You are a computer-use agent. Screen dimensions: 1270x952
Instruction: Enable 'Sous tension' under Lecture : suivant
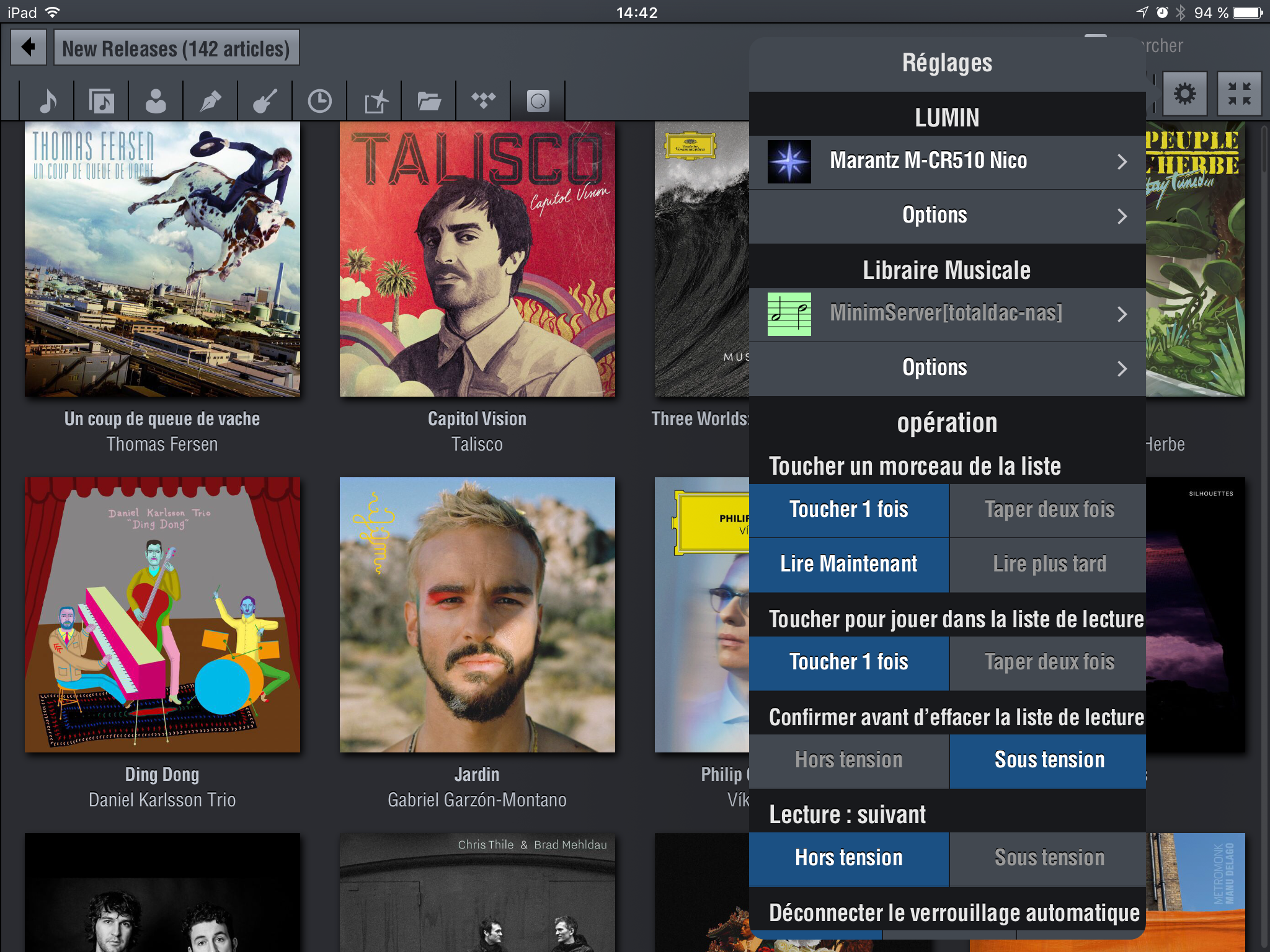tap(1049, 858)
